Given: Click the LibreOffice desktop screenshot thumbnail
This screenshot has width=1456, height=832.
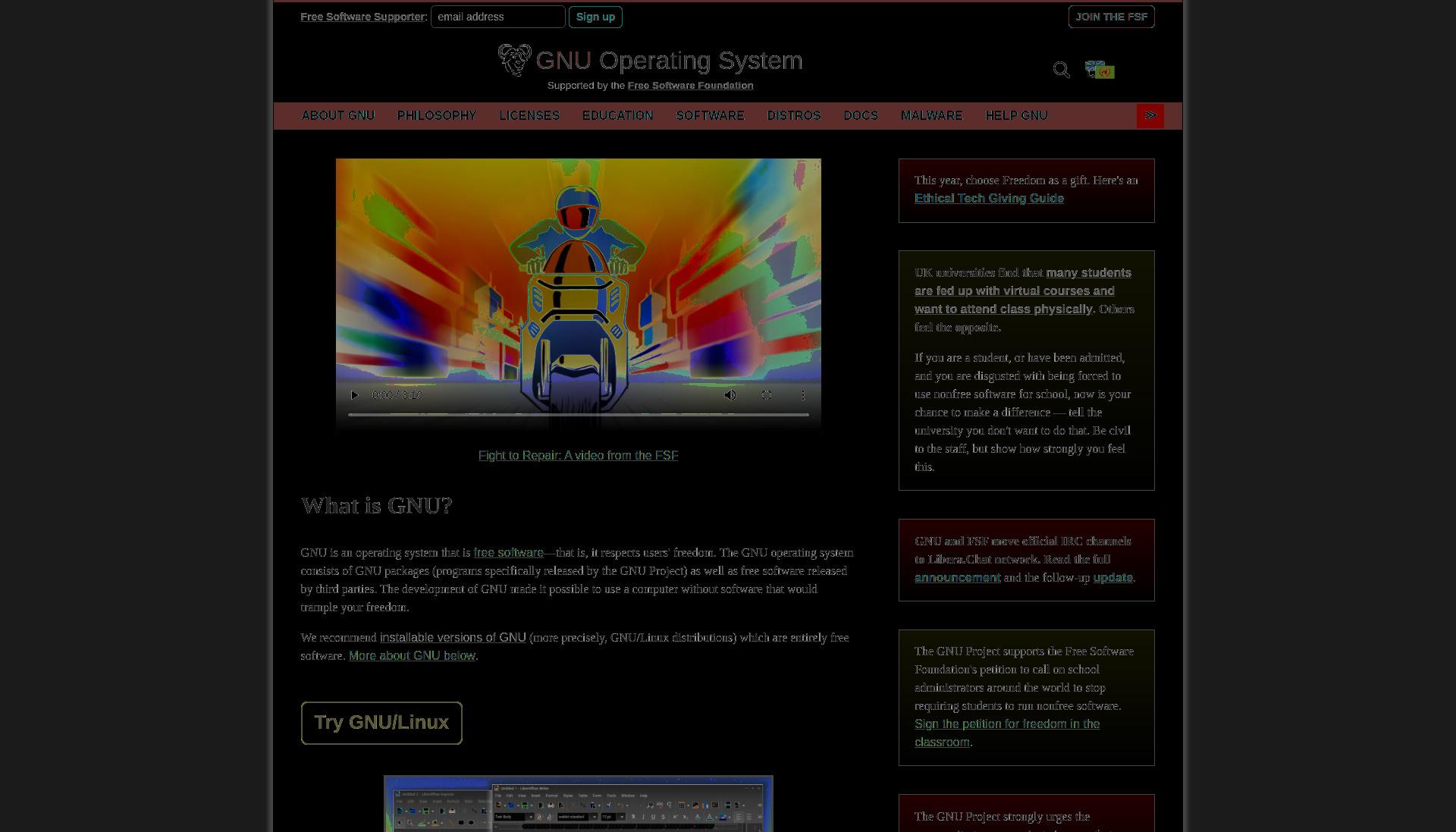Looking at the screenshot, I should [x=579, y=803].
